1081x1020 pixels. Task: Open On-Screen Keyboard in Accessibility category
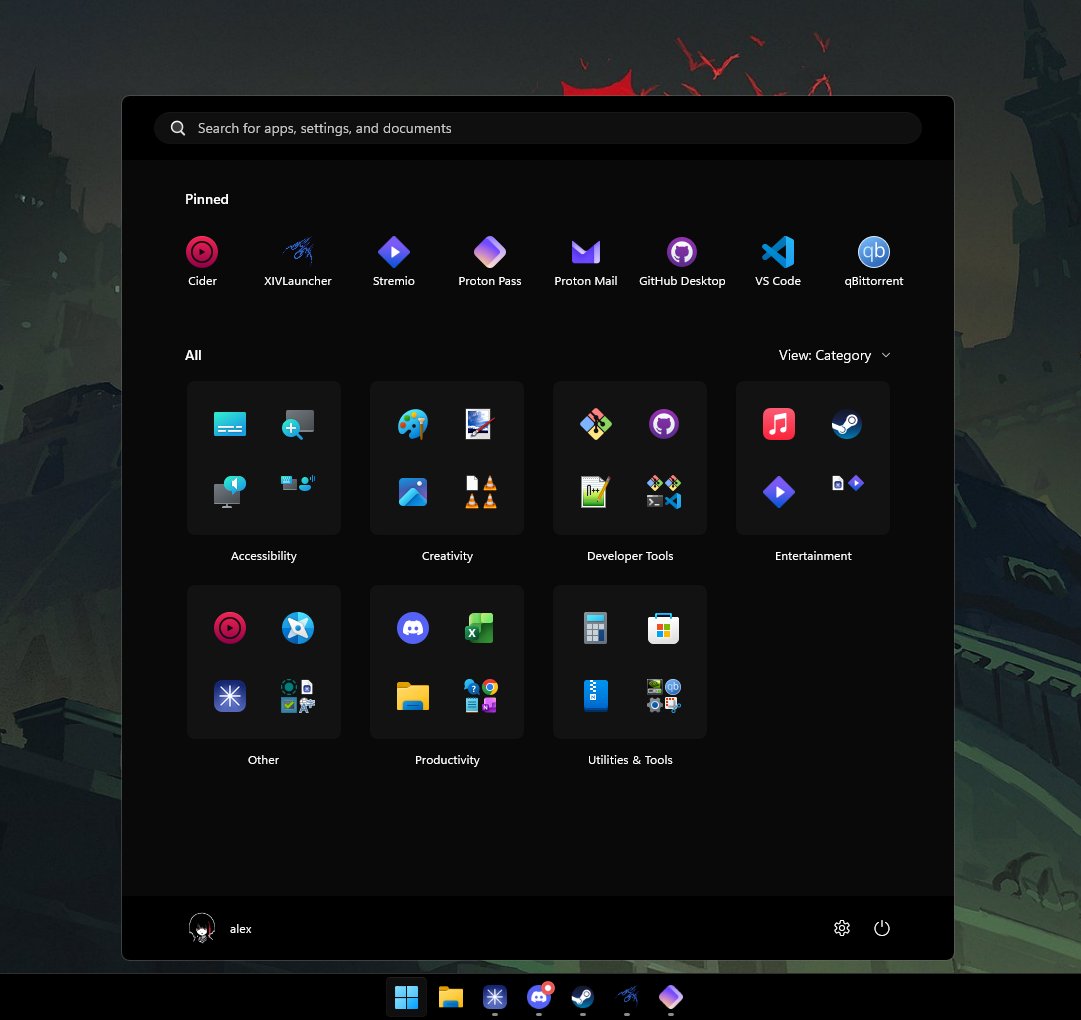230,424
